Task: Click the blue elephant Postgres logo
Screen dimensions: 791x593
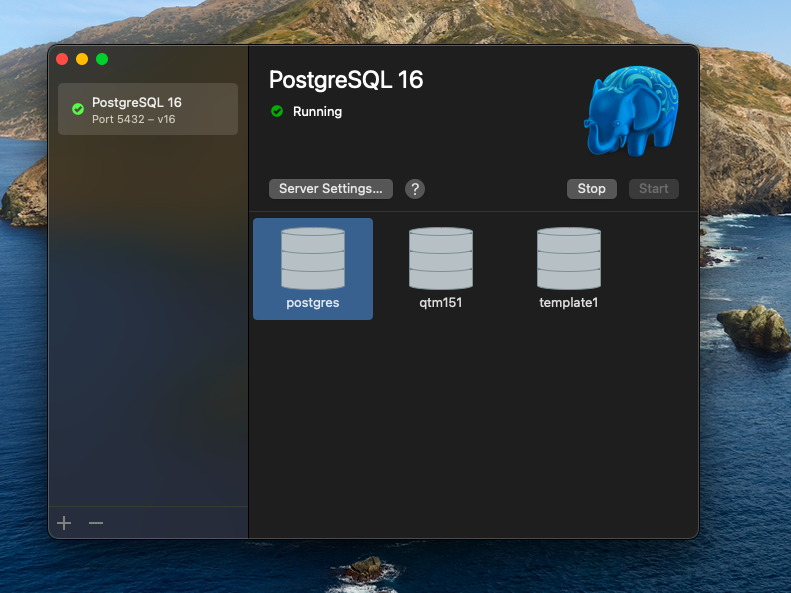Action: point(630,110)
